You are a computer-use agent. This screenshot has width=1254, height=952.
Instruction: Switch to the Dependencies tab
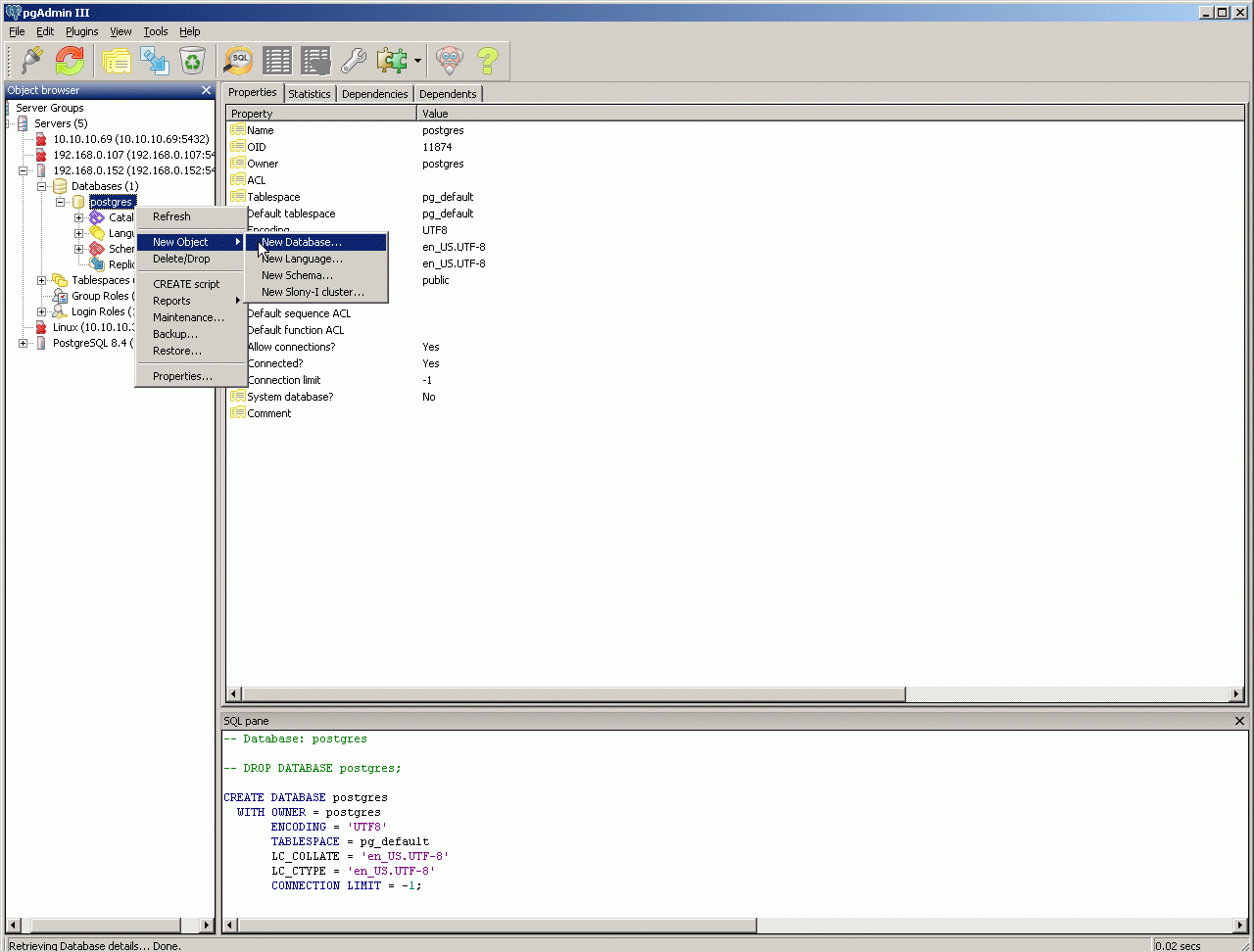click(x=375, y=94)
